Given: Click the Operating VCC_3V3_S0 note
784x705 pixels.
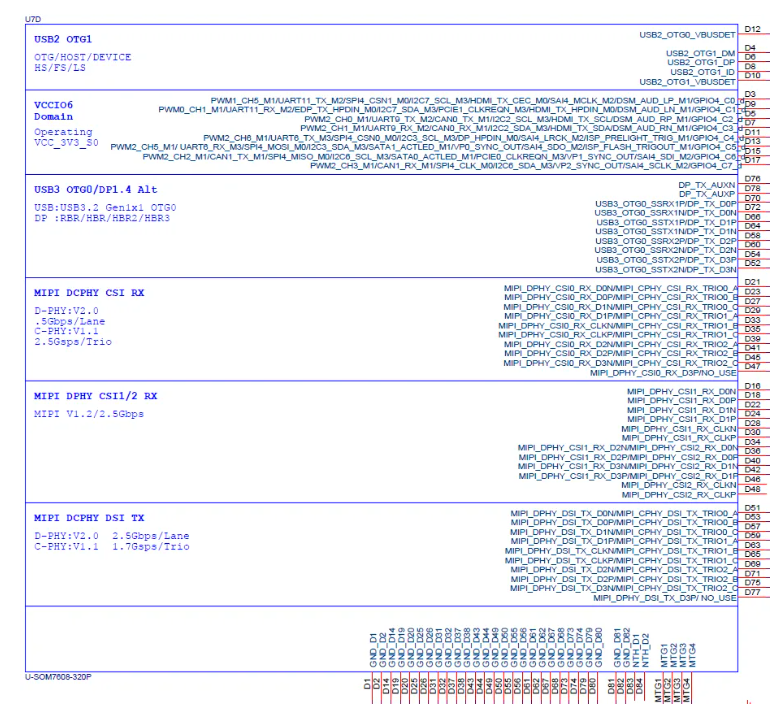Looking at the screenshot, I should pos(66,138).
